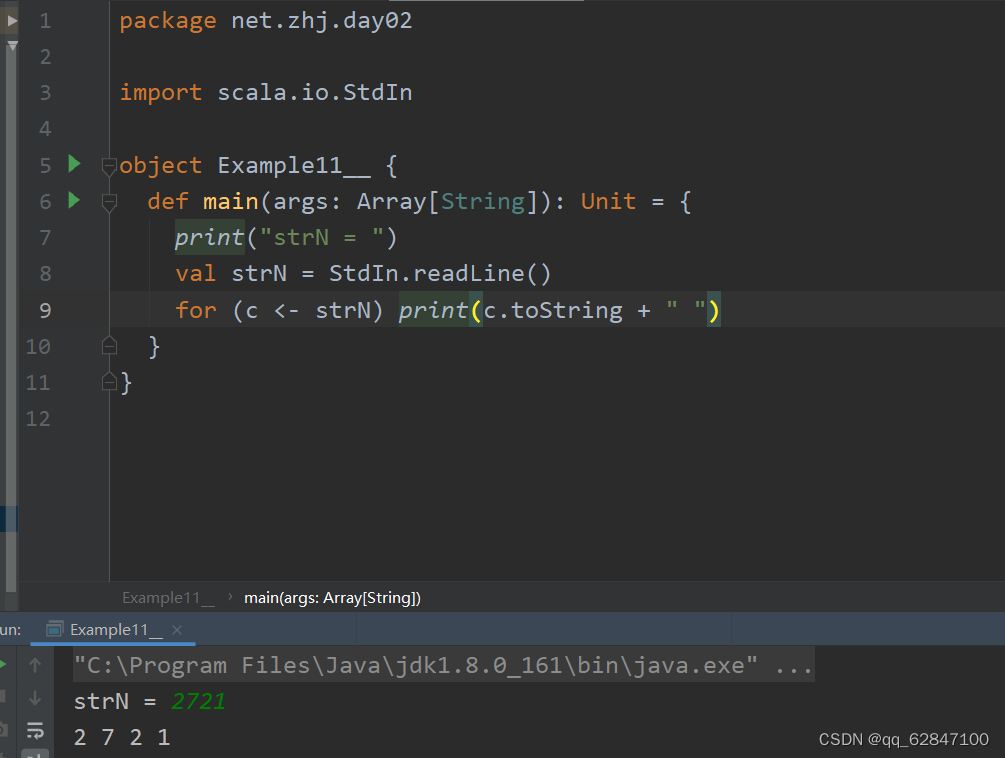
Task: Run main method from gutter line 6
Action: [x=74, y=201]
